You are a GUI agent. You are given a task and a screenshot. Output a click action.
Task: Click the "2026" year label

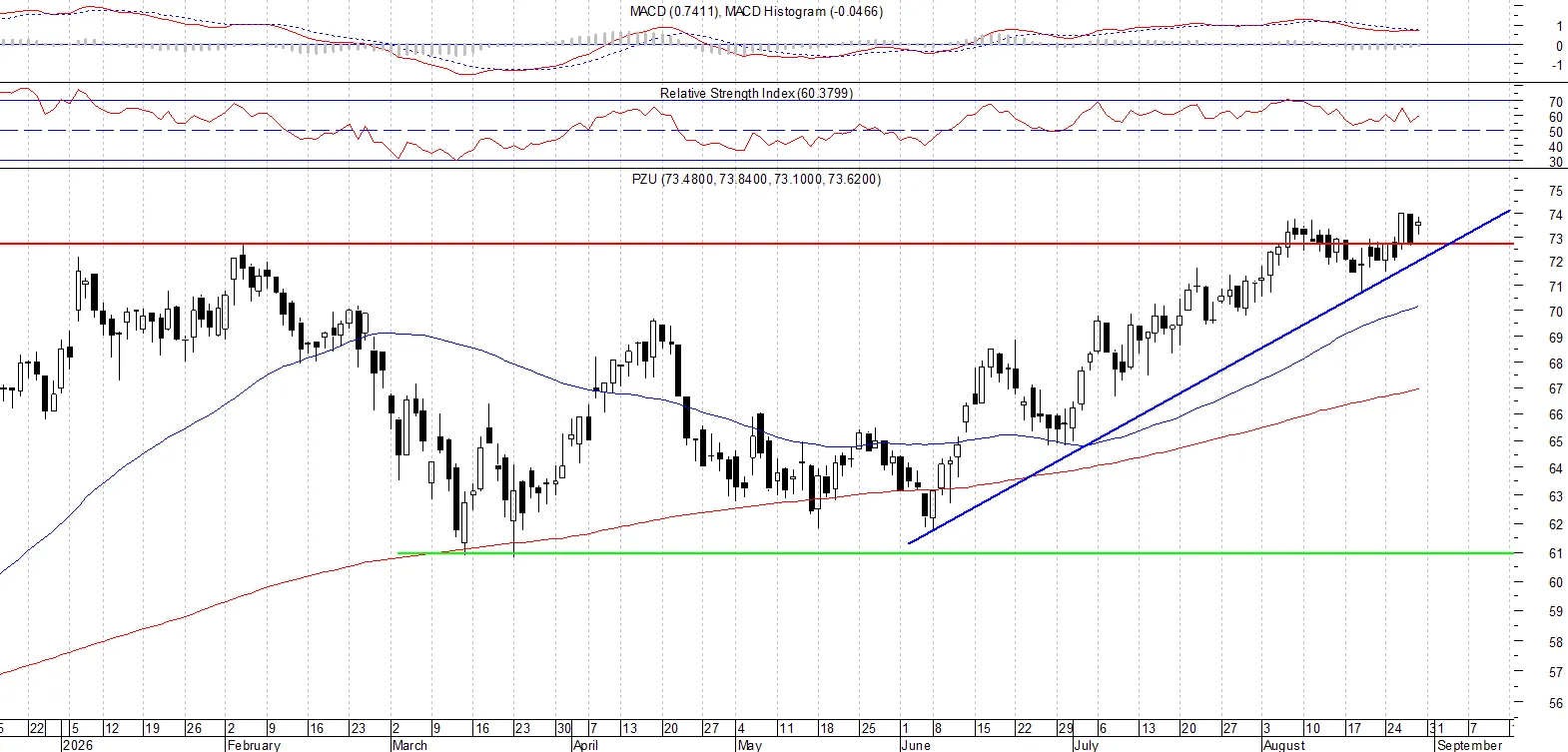click(77, 745)
